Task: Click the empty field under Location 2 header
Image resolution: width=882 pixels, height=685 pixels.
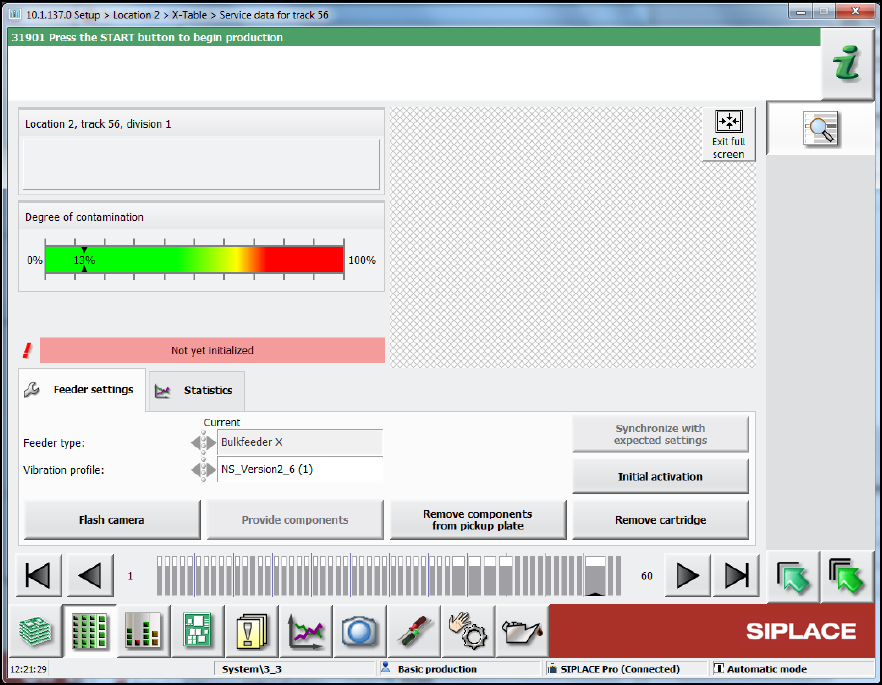Action: click(201, 164)
